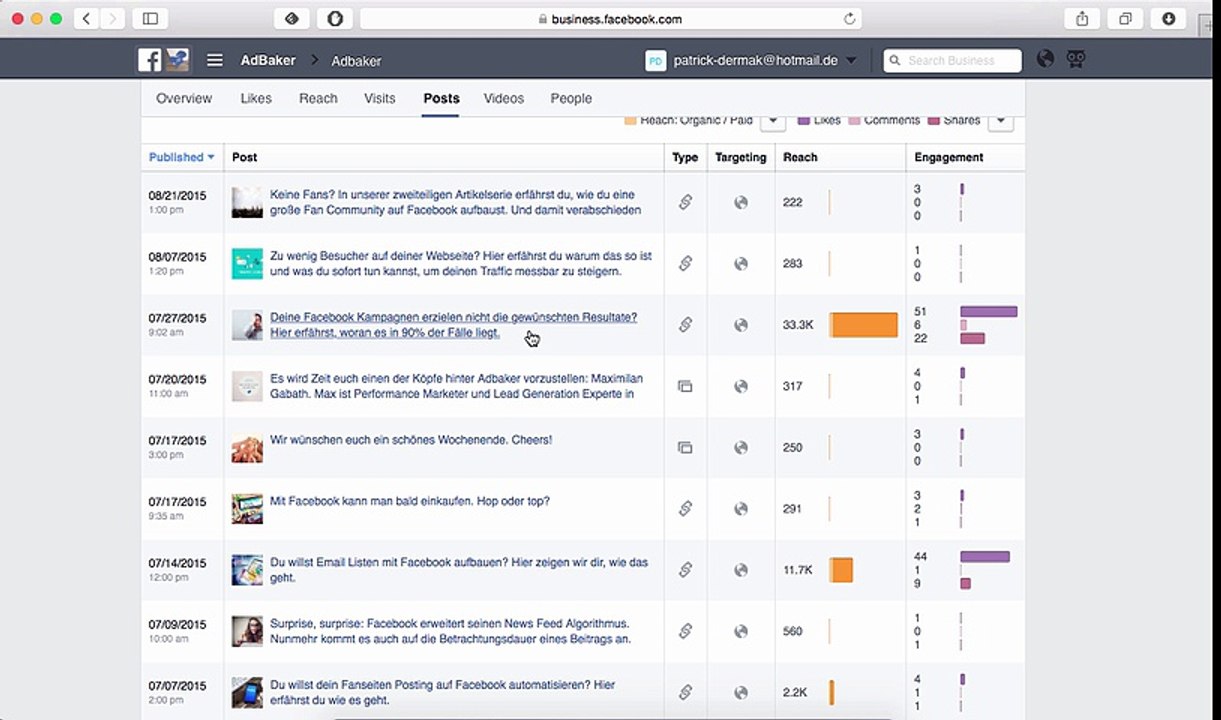Click Safari sidebar toggle button

tap(150, 18)
